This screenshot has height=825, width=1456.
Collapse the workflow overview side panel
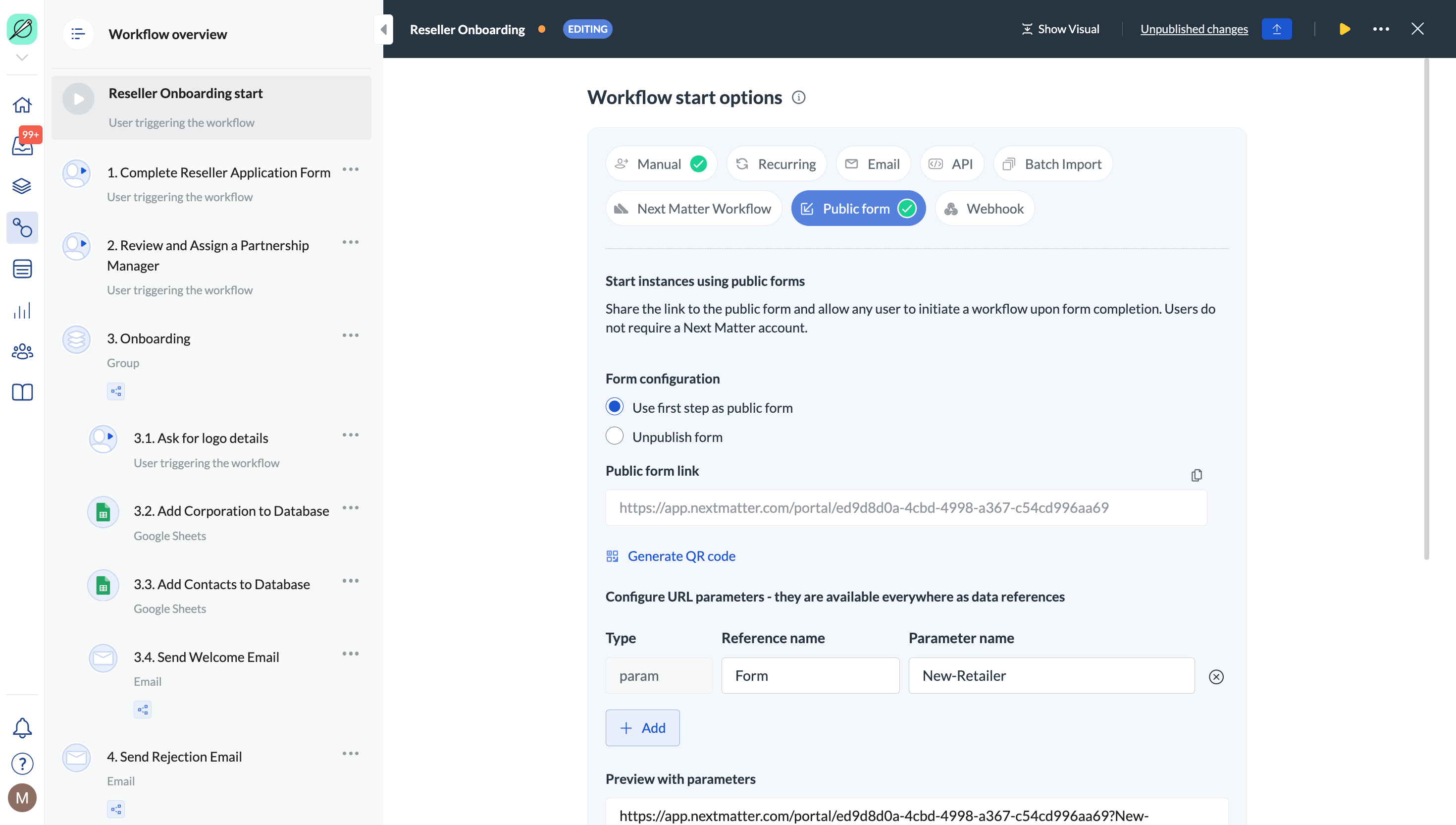[383, 29]
